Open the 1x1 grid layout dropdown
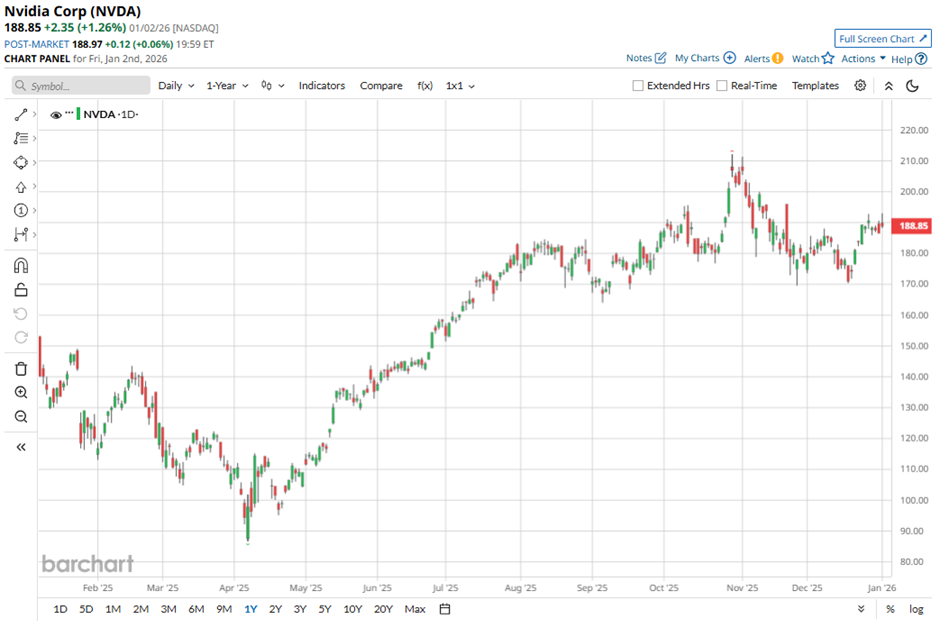The height and width of the screenshot is (628, 940). [x=460, y=86]
